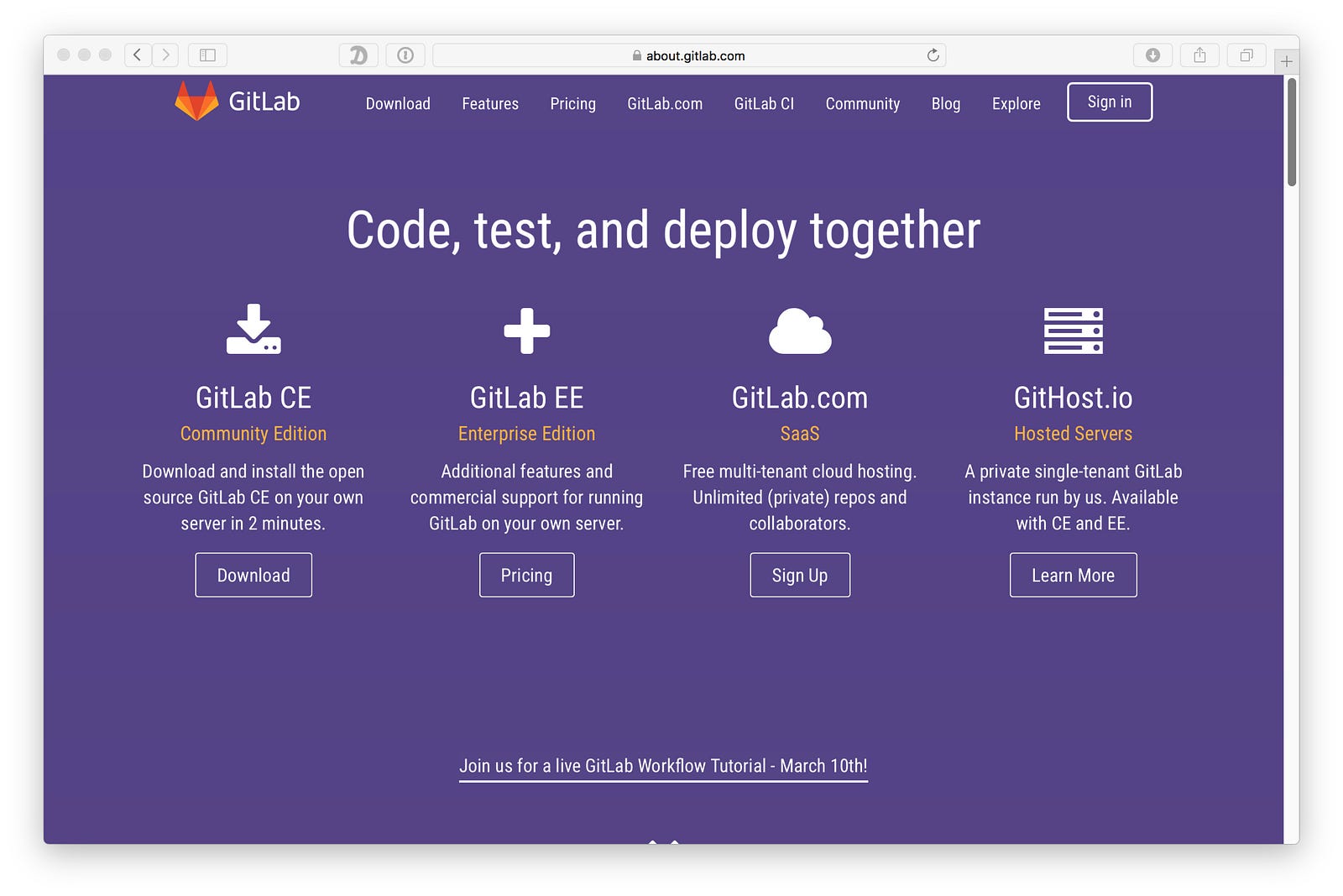Click the GitLab.com cloud icon
The width and height of the screenshot is (1343, 896).
coord(800,331)
